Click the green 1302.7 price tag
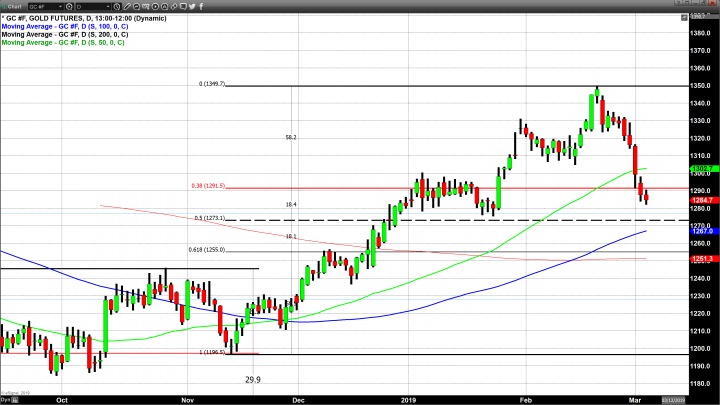The width and height of the screenshot is (720, 405). point(702,169)
